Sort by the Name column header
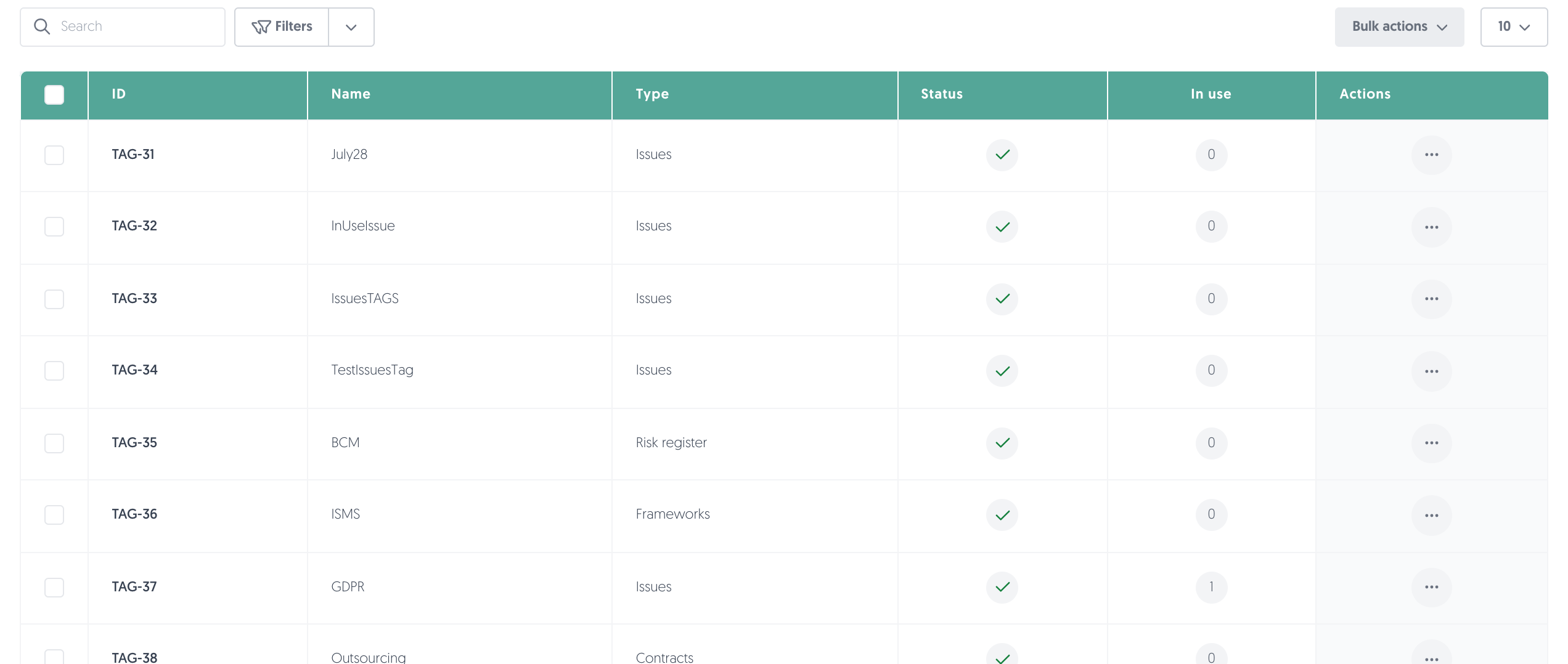This screenshot has height=664, width=1568. pyautogui.click(x=351, y=94)
